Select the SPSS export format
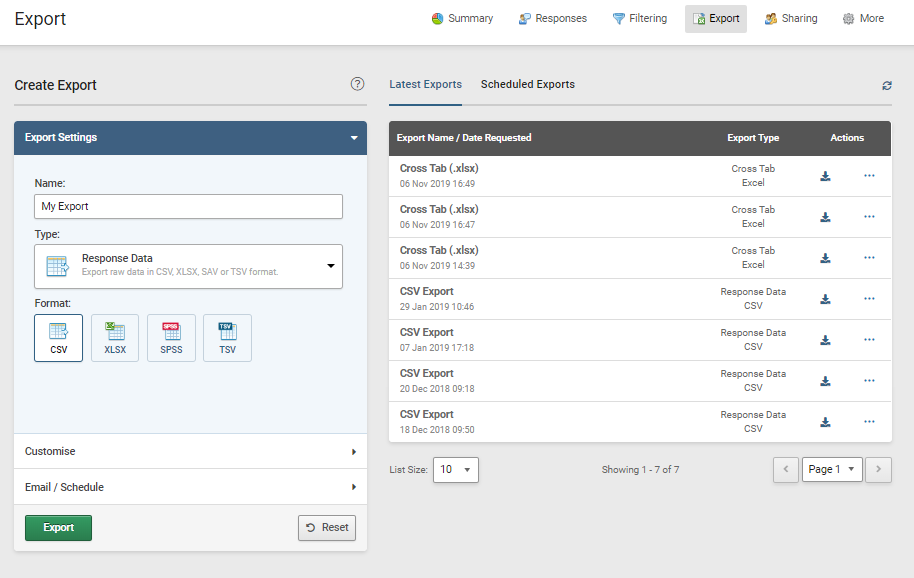 click(x=171, y=337)
